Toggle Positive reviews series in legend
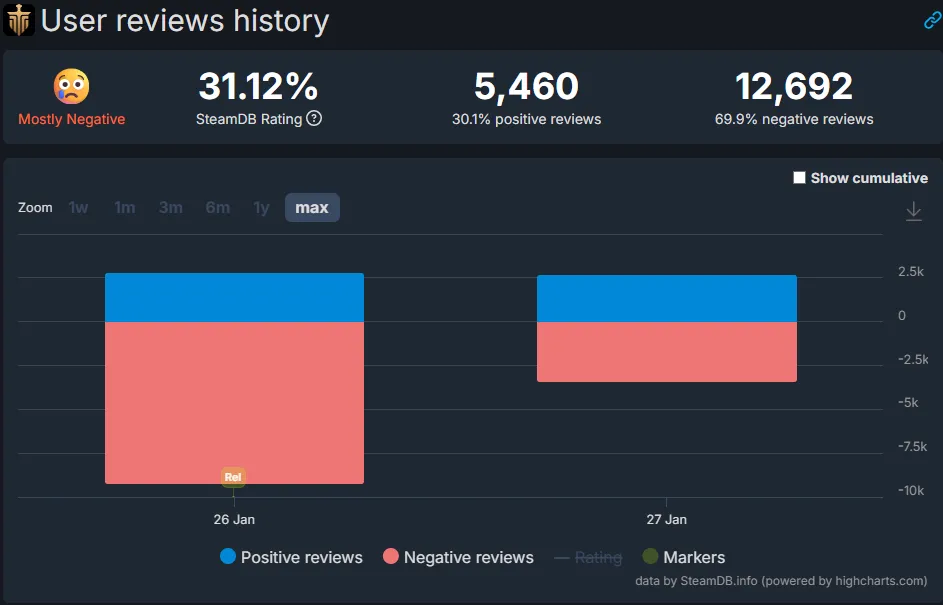 291,557
